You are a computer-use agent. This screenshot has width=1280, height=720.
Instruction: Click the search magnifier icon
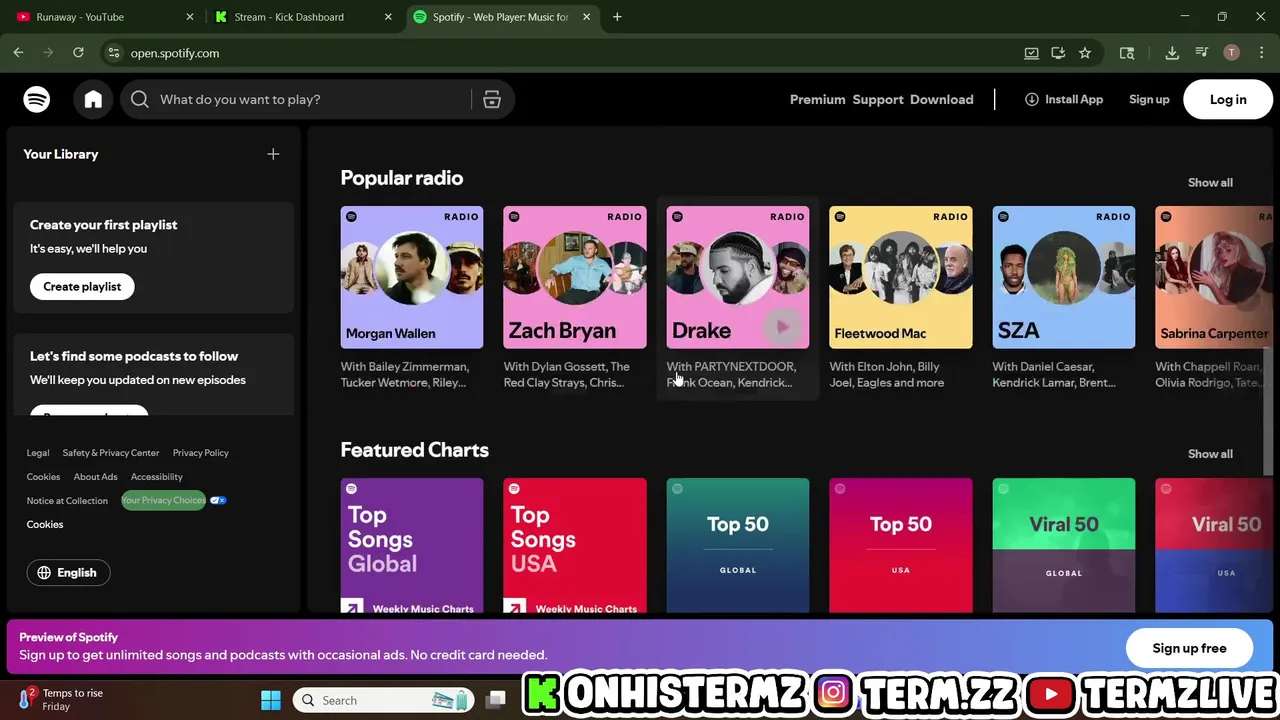(x=140, y=99)
